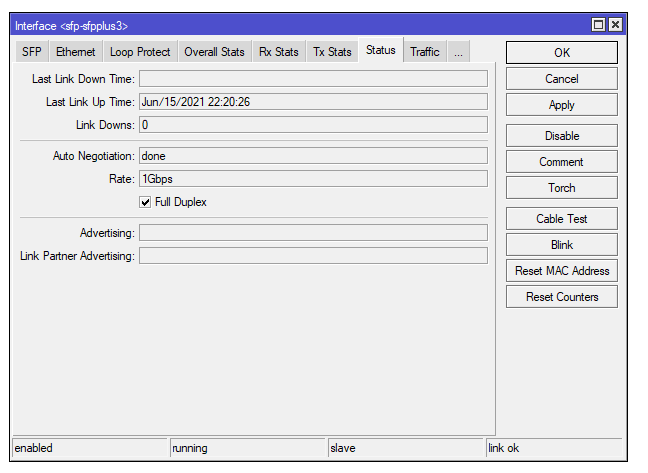The image size is (648, 473).
Task: Click the 'link ok' status bar entry
Action: click(554, 448)
